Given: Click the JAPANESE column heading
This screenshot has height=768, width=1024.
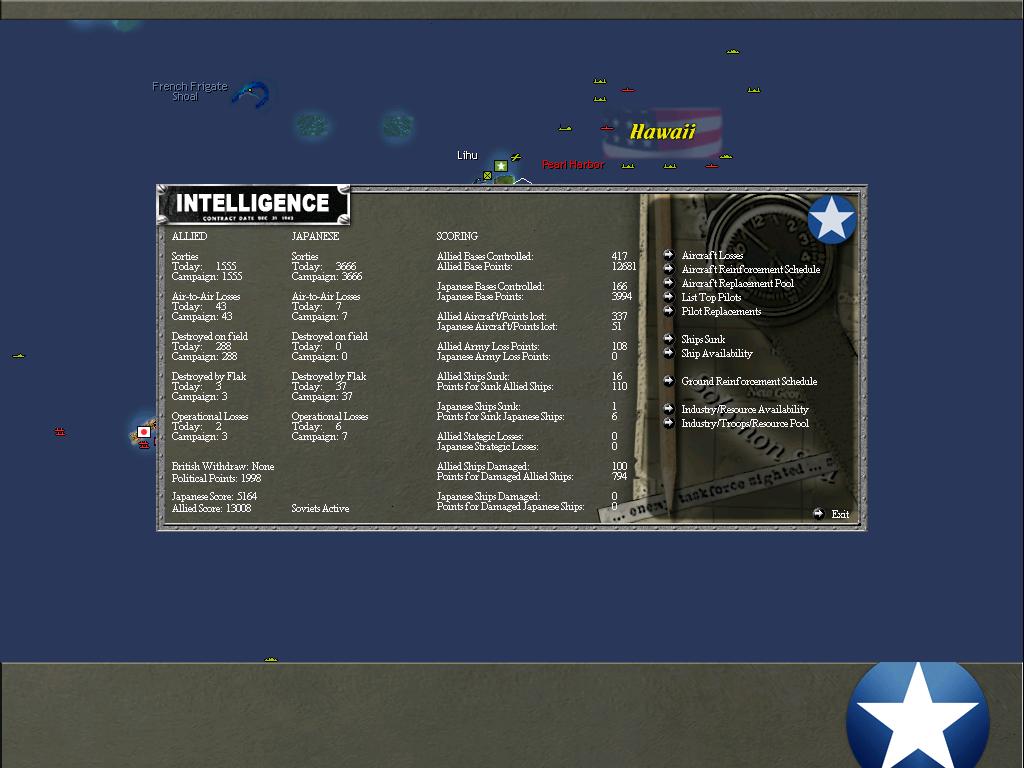Looking at the screenshot, I should click(315, 236).
